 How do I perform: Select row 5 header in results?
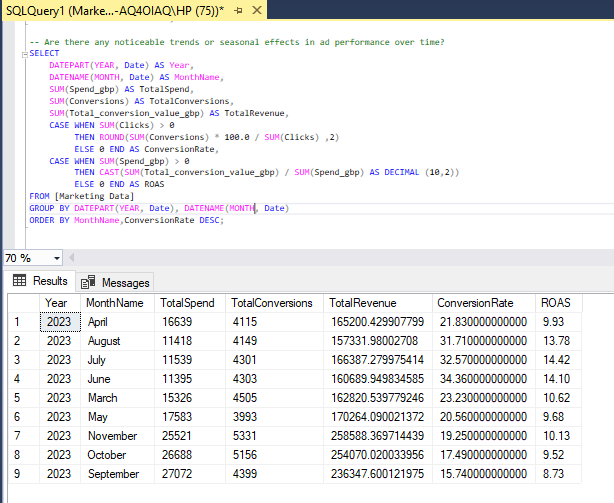[23, 398]
